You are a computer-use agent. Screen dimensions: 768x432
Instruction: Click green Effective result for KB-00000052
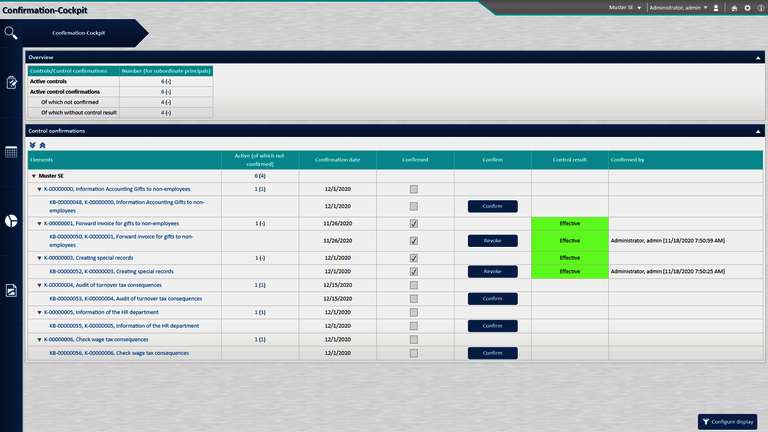(570, 271)
